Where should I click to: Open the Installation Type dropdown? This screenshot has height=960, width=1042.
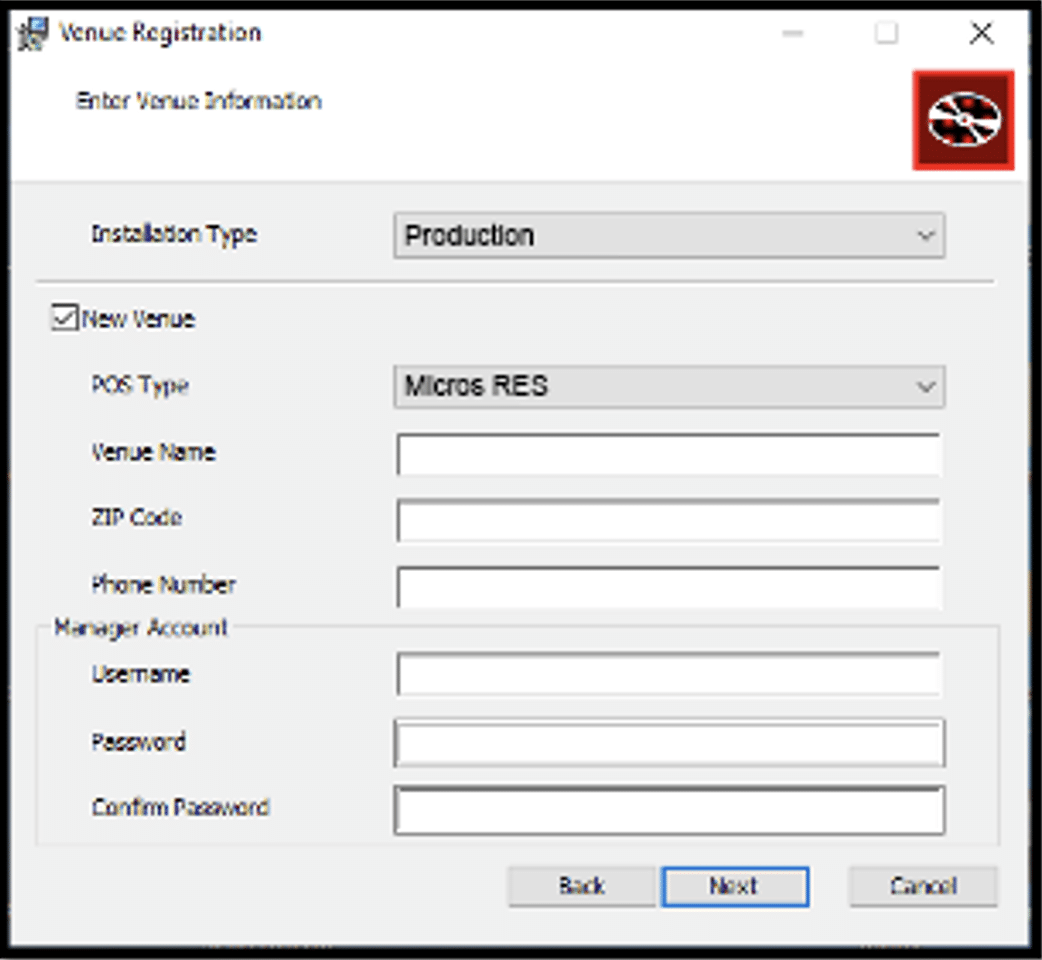pyautogui.click(x=669, y=235)
